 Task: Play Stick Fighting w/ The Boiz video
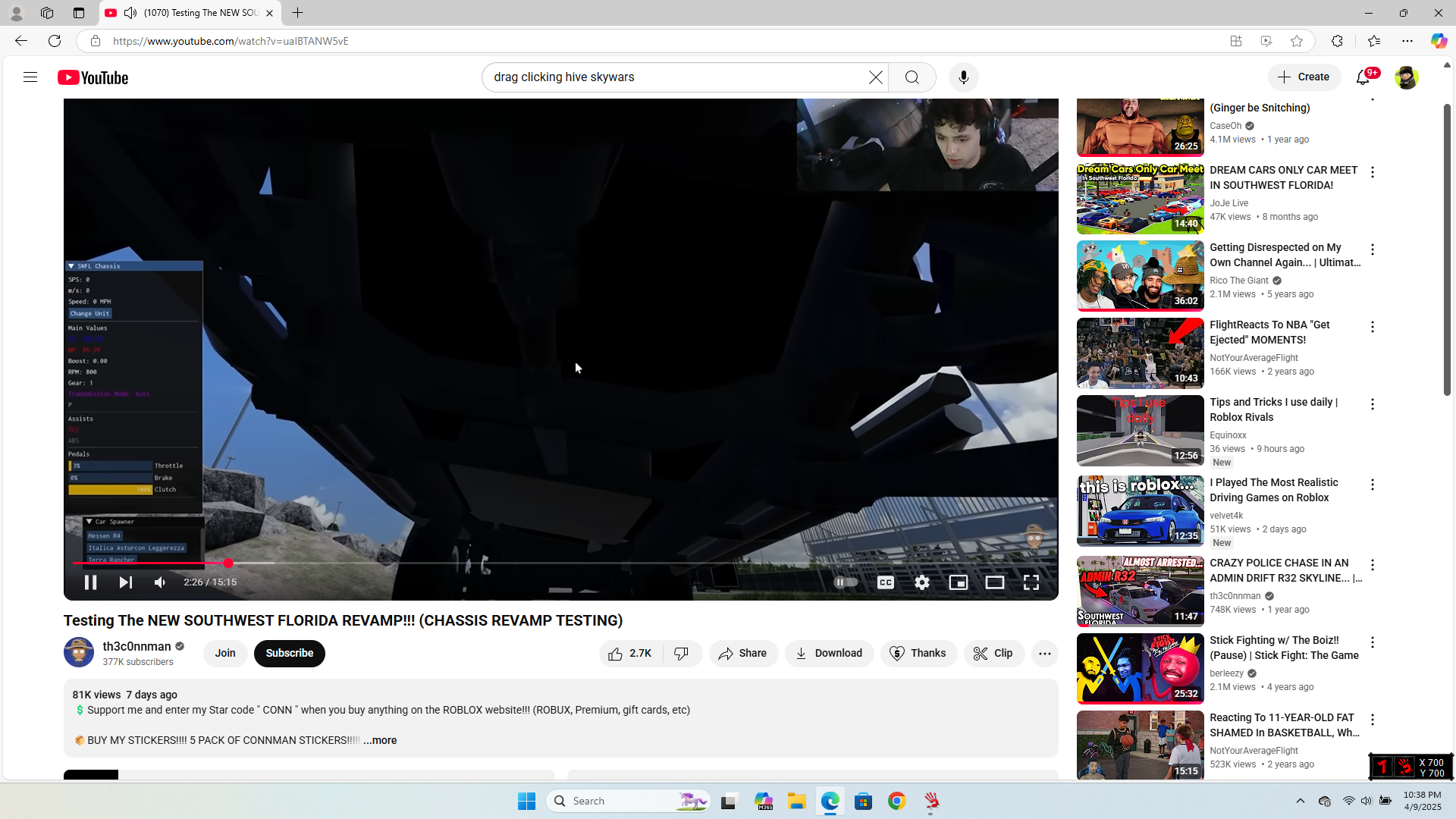coord(1141,669)
